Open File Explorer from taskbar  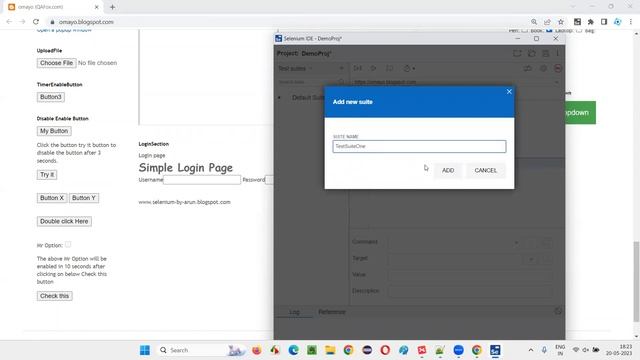tap(330, 350)
